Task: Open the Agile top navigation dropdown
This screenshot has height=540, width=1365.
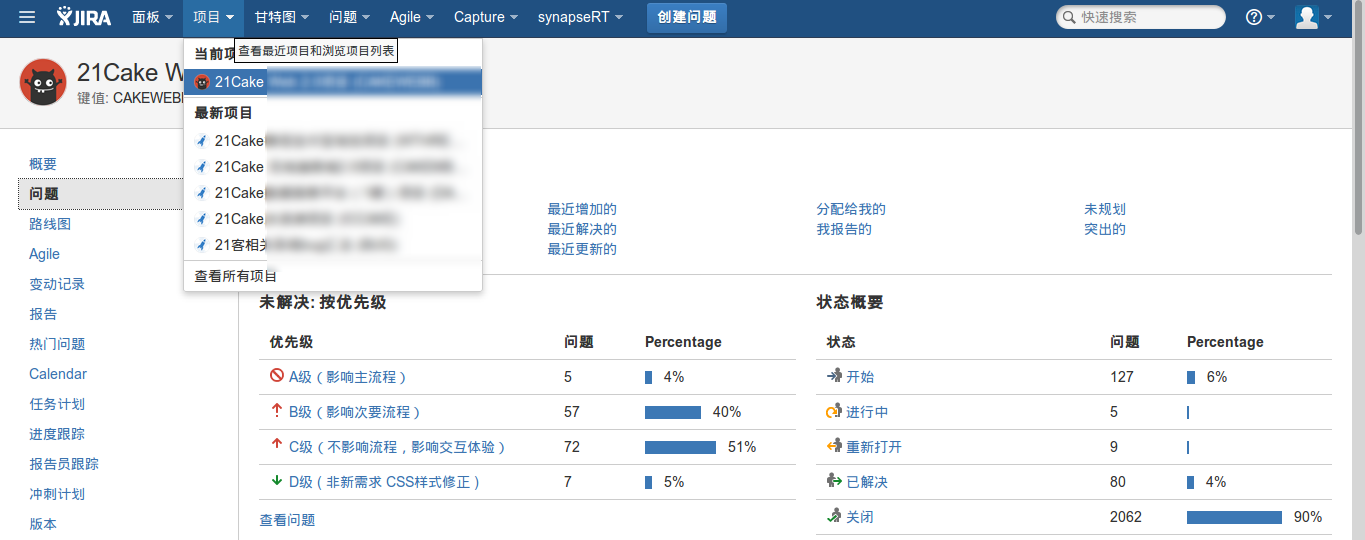Action: click(412, 17)
